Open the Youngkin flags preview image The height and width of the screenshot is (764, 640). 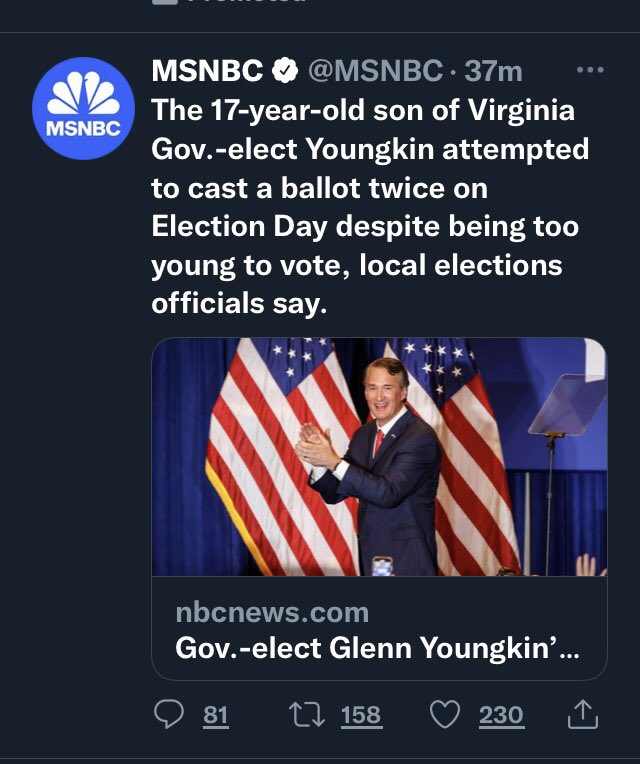coord(379,457)
